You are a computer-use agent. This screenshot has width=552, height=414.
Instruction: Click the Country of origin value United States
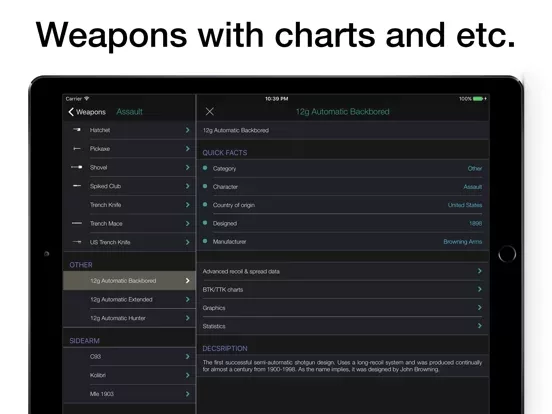[465, 205]
